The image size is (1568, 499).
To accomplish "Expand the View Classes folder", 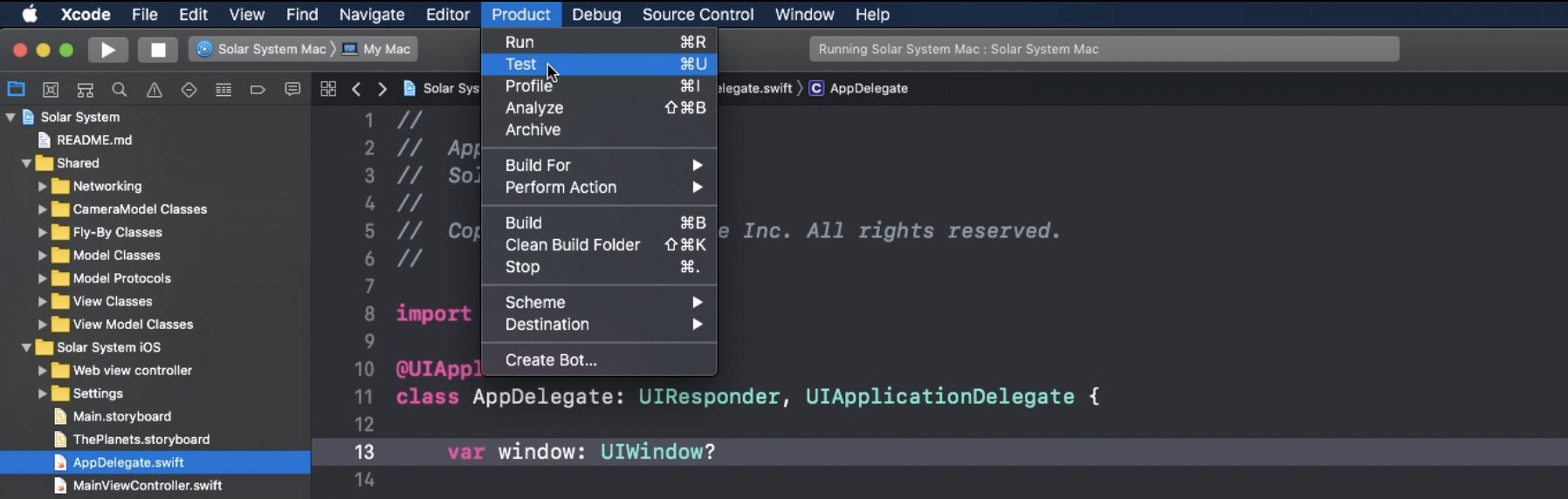I will tap(42, 301).
